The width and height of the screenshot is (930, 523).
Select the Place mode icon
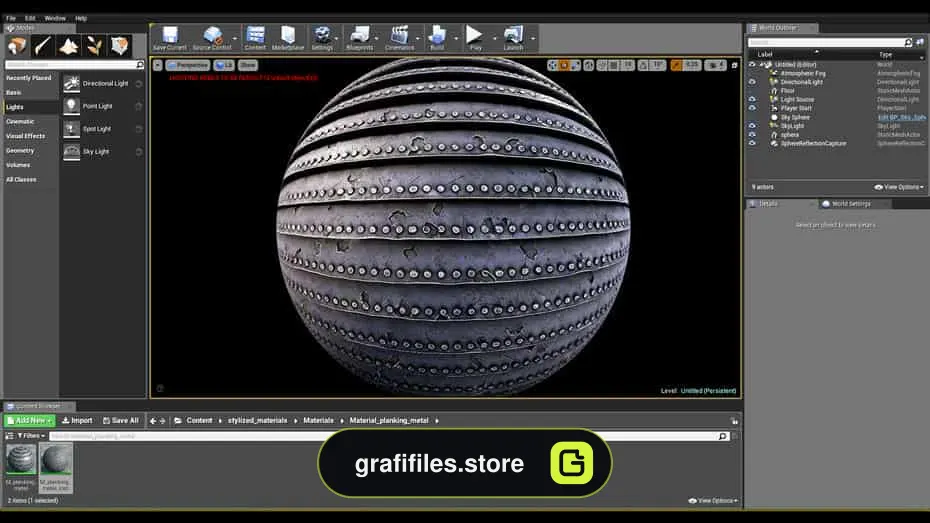[x=17, y=46]
